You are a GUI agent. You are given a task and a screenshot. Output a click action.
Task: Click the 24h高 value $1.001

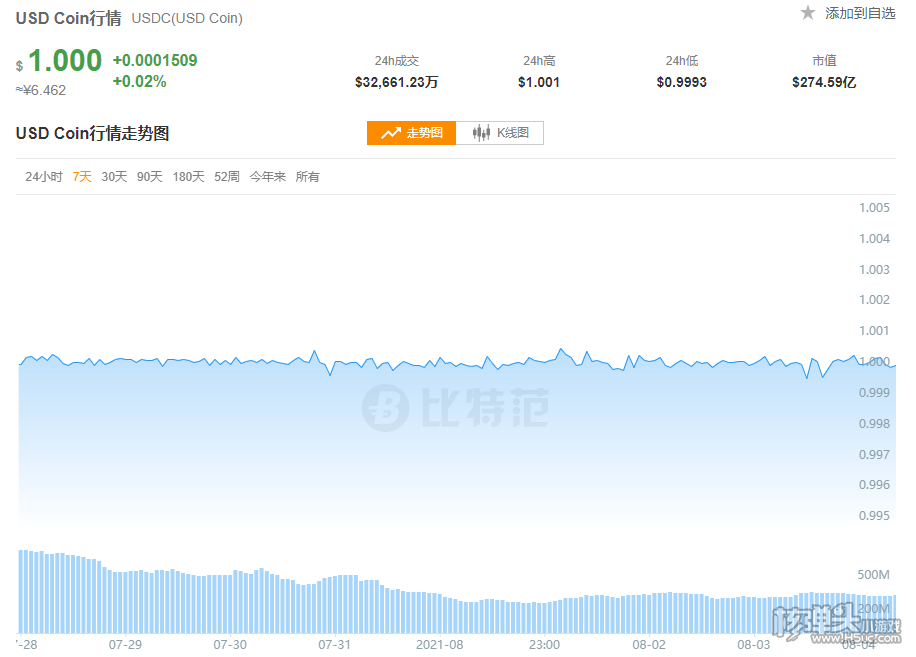coord(539,82)
